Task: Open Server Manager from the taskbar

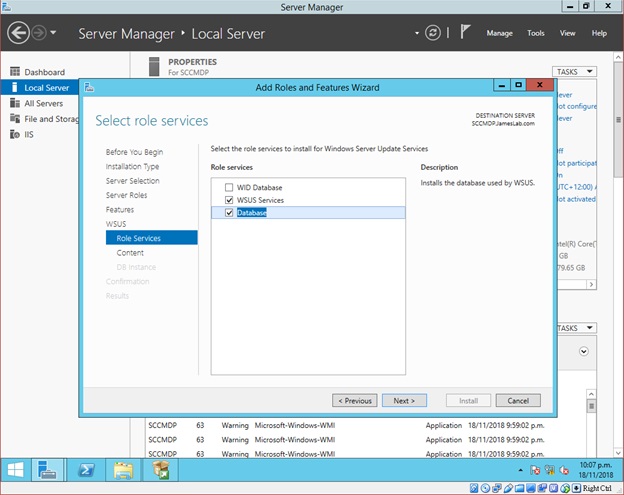Action: click(47, 470)
